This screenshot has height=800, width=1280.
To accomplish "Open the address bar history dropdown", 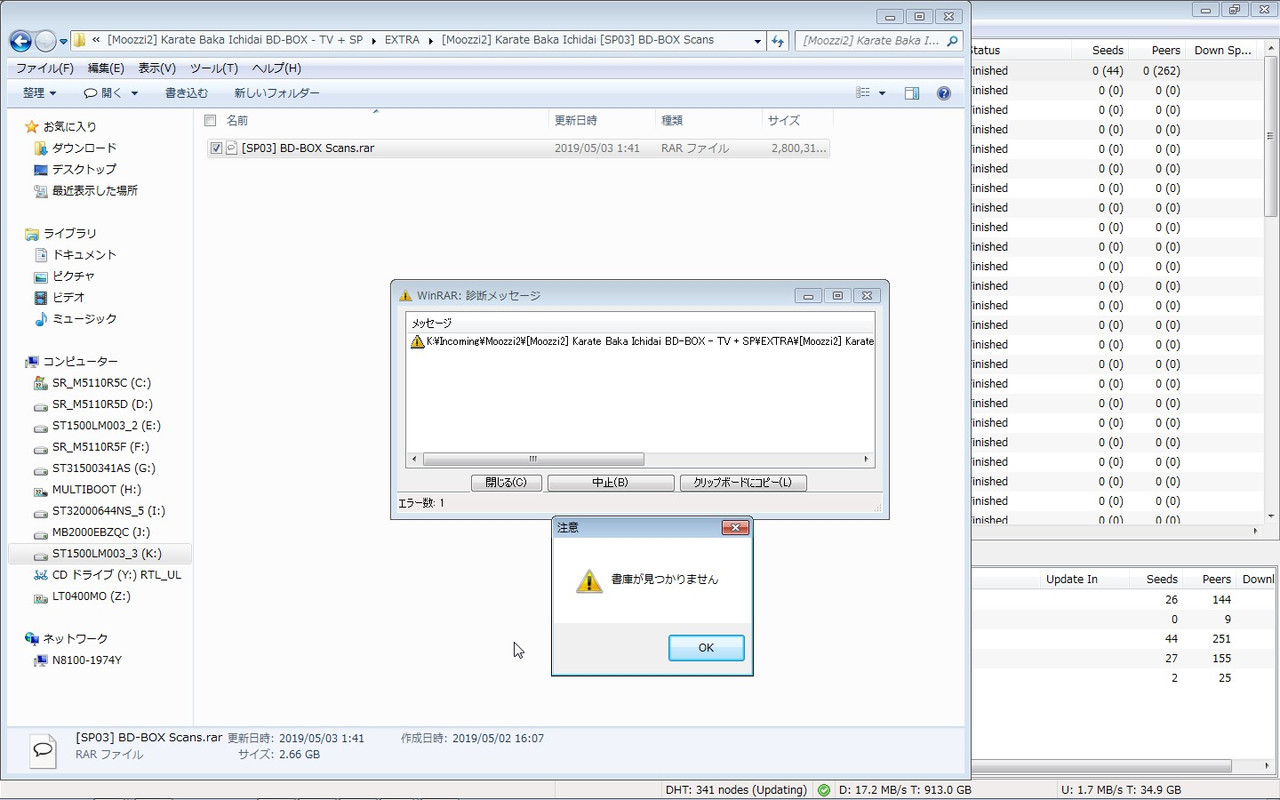I will click(x=758, y=41).
